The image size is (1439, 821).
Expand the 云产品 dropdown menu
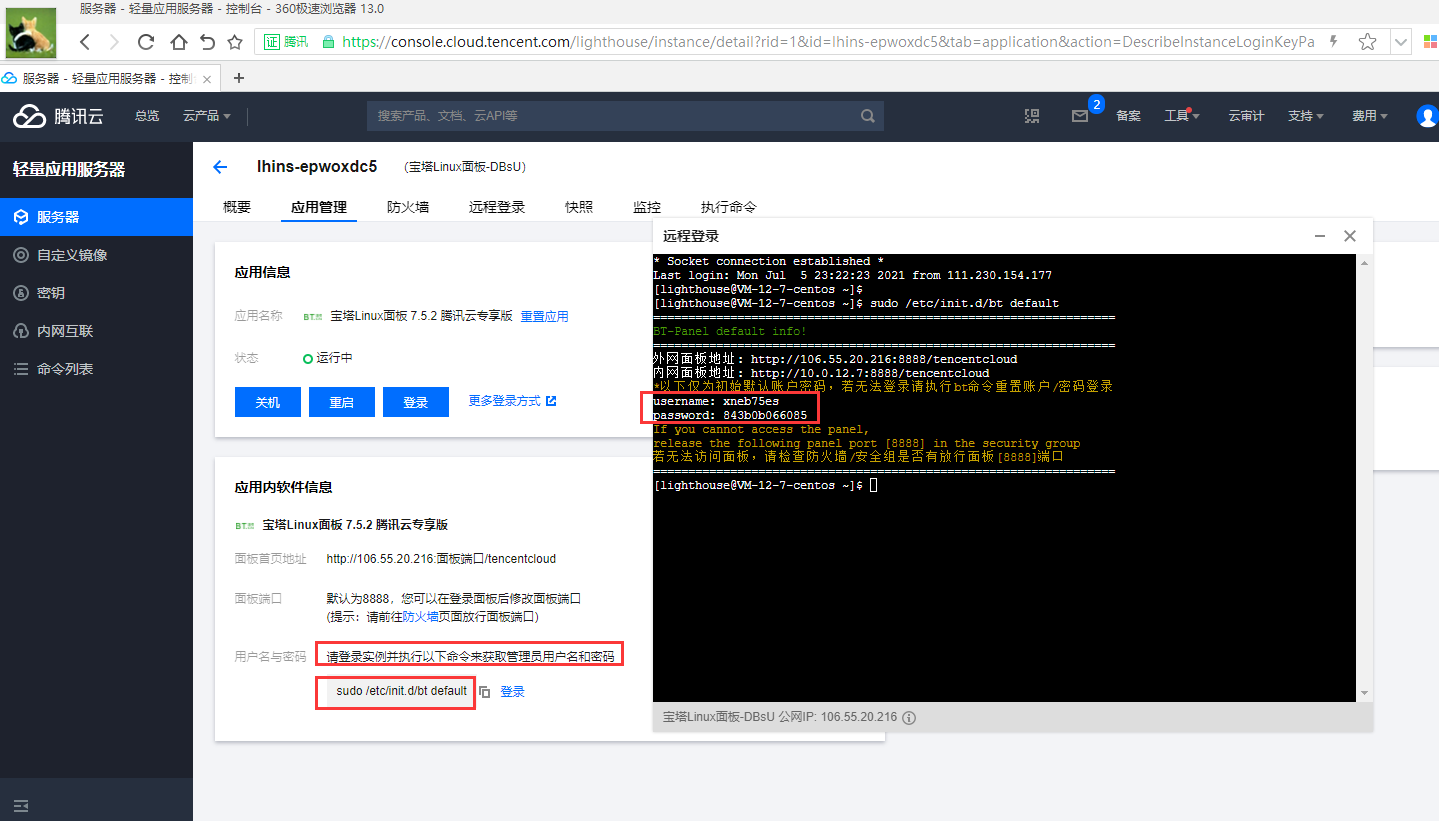tap(207, 116)
